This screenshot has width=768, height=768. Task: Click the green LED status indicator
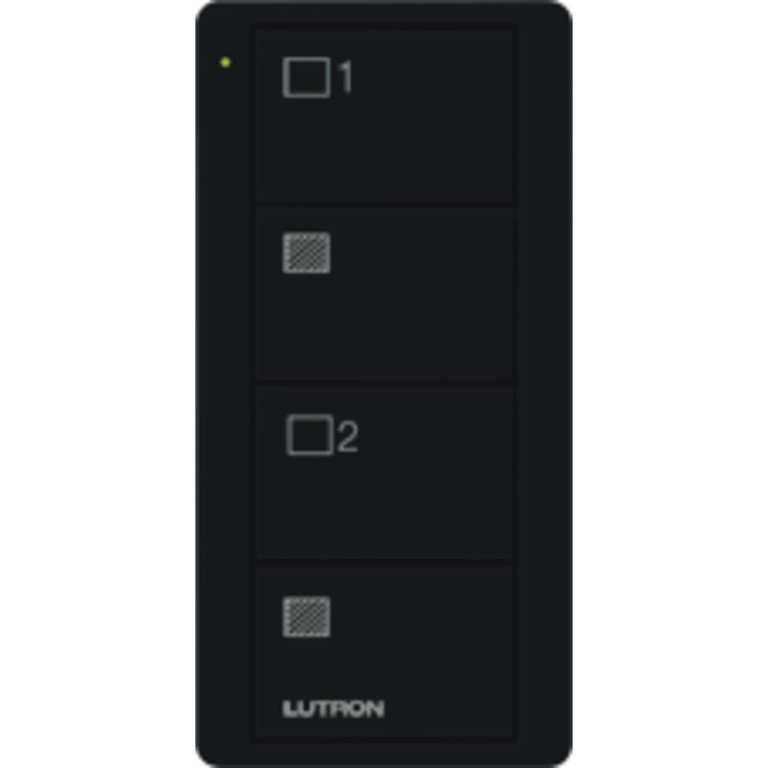[225, 62]
